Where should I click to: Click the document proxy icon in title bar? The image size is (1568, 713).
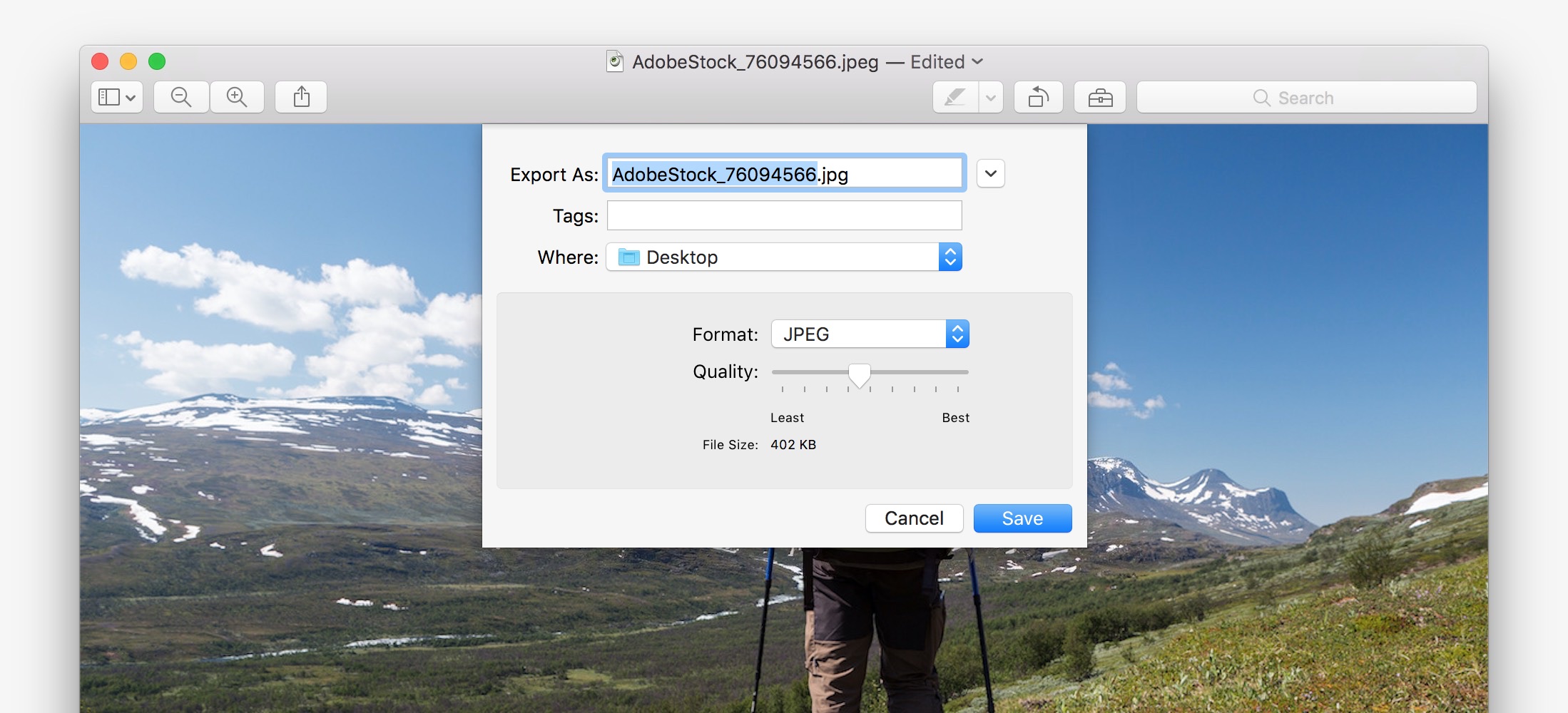[614, 62]
